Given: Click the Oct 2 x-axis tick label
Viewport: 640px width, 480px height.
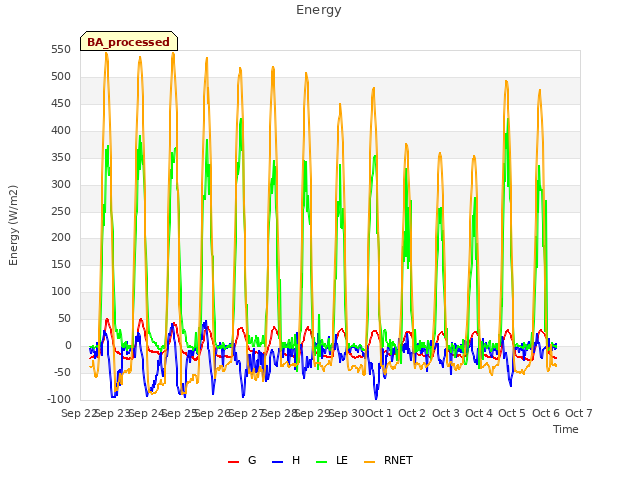Looking at the screenshot, I should [x=412, y=413].
